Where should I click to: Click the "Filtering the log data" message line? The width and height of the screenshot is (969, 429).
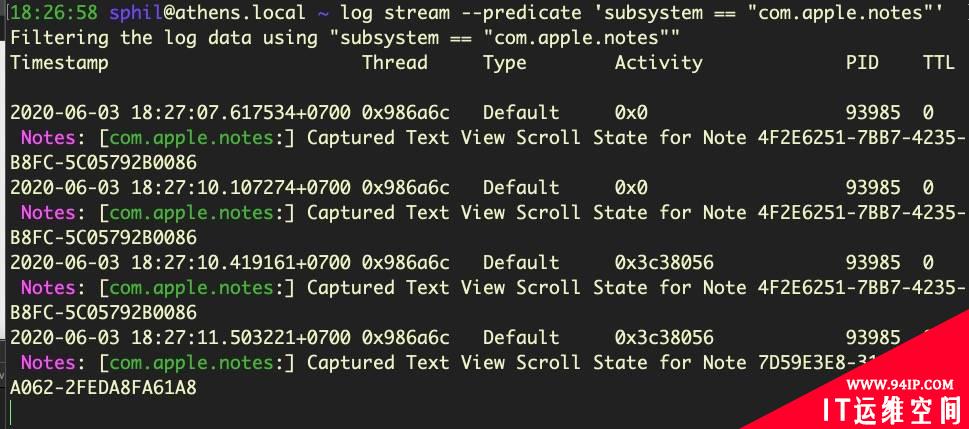pyautogui.click(x=345, y=38)
